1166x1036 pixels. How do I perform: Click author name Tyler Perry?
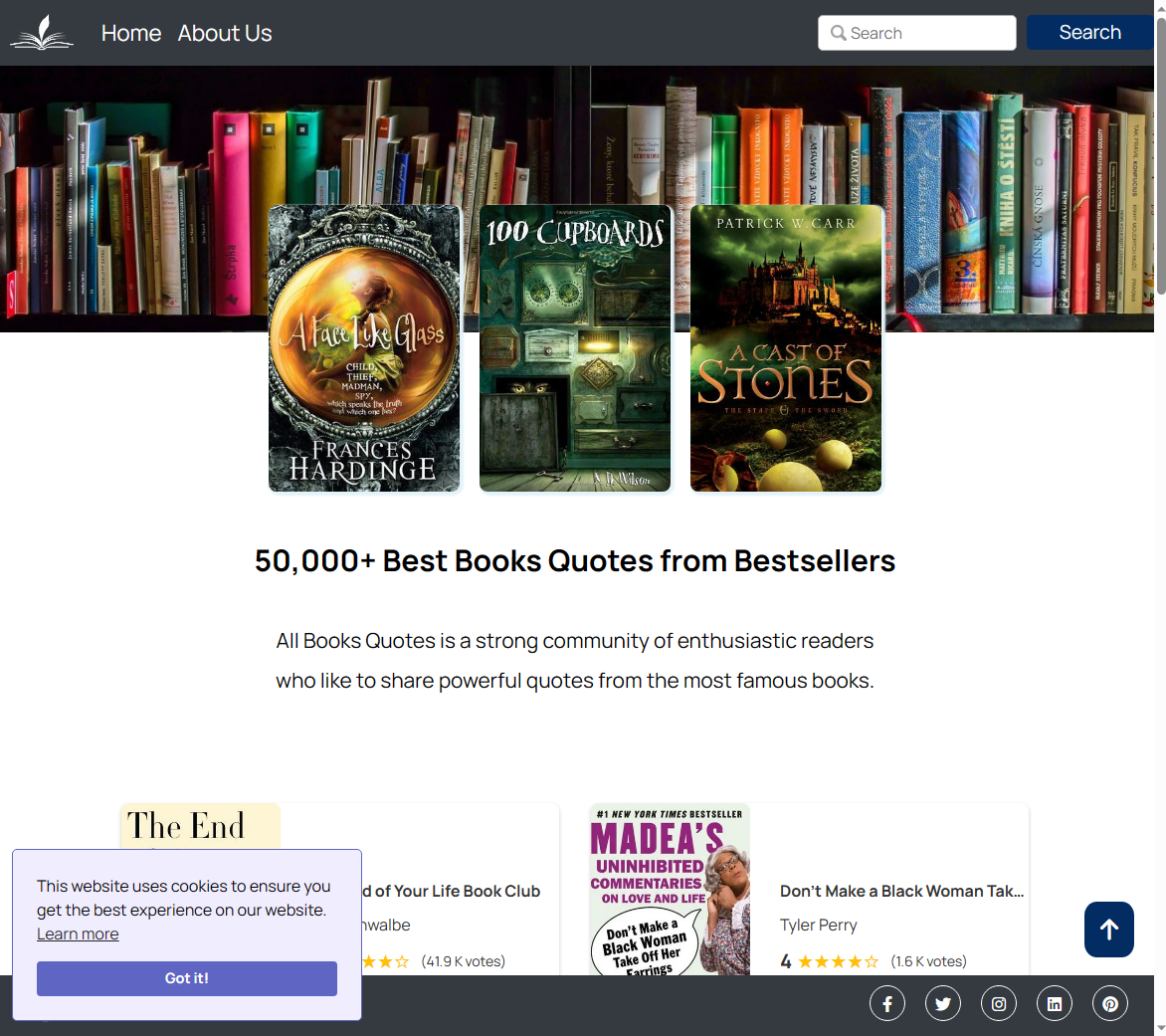(818, 926)
